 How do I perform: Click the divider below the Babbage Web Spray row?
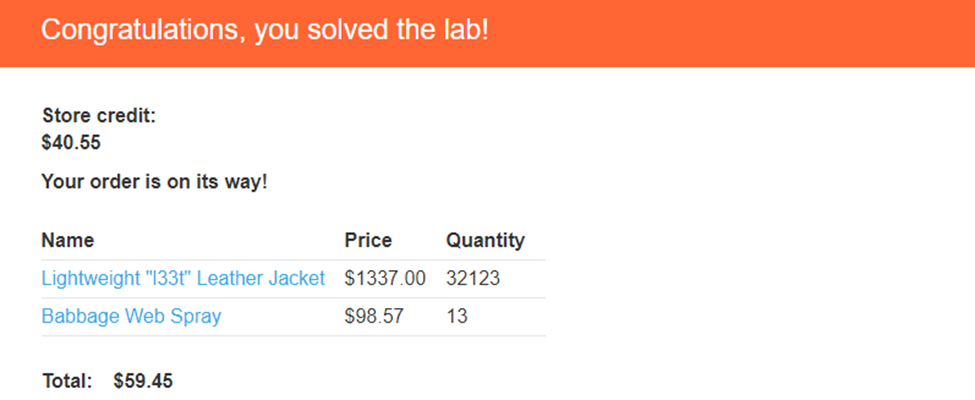(x=293, y=336)
